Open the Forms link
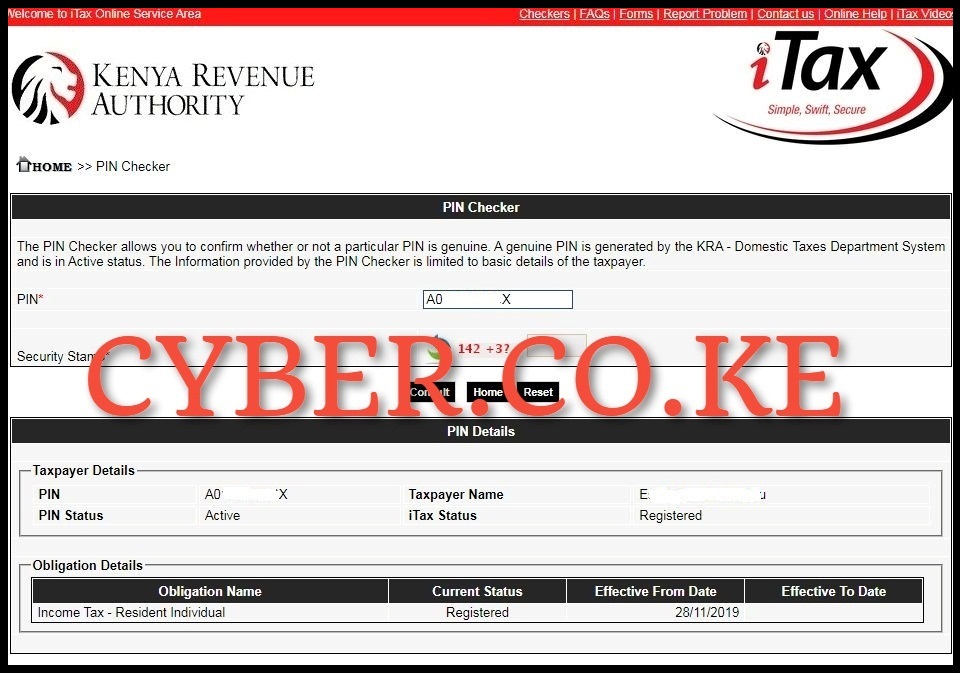Image resolution: width=960 pixels, height=673 pixels. 636,13
